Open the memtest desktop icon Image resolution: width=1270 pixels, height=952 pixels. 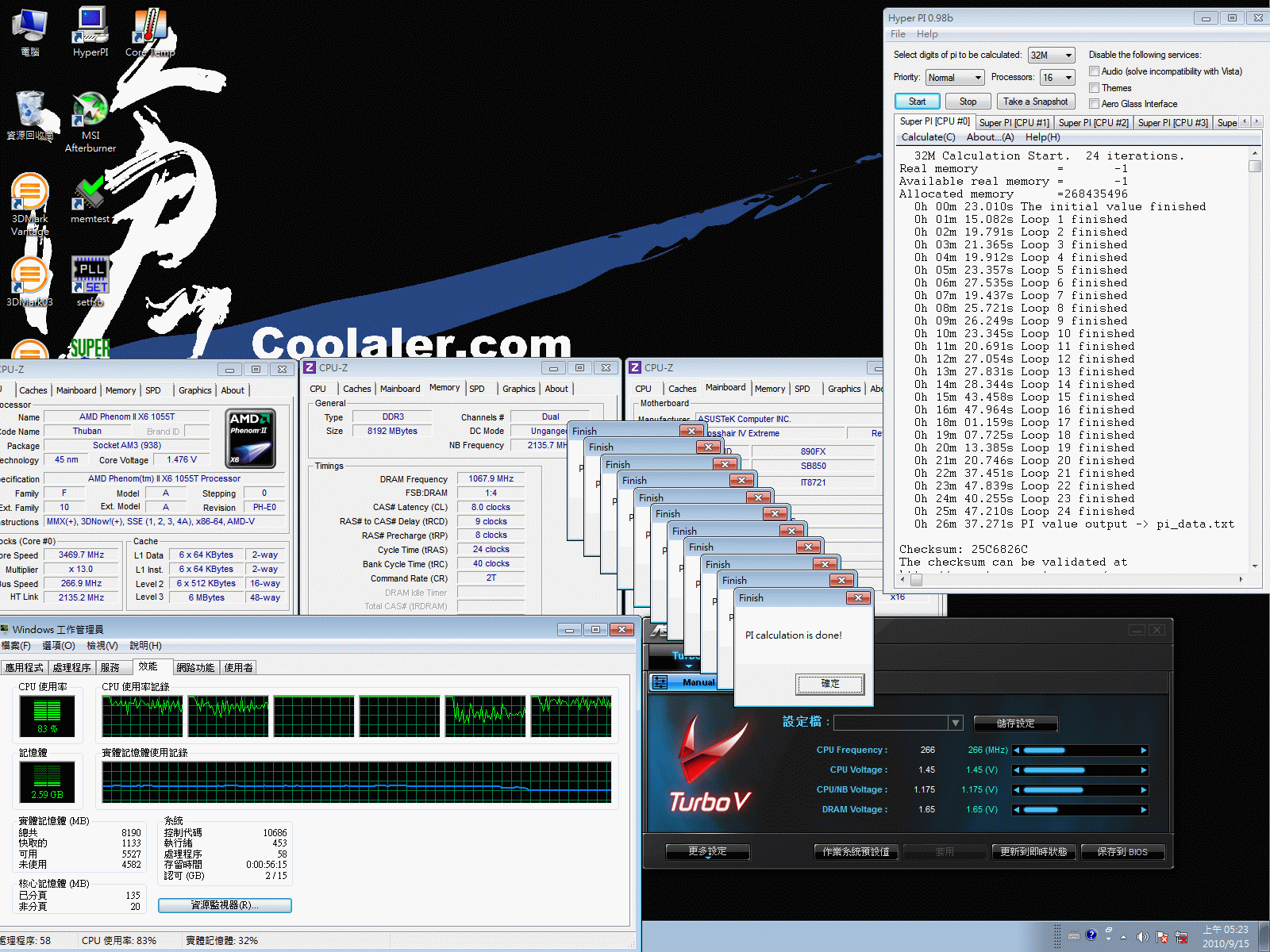tap(90, 200)
